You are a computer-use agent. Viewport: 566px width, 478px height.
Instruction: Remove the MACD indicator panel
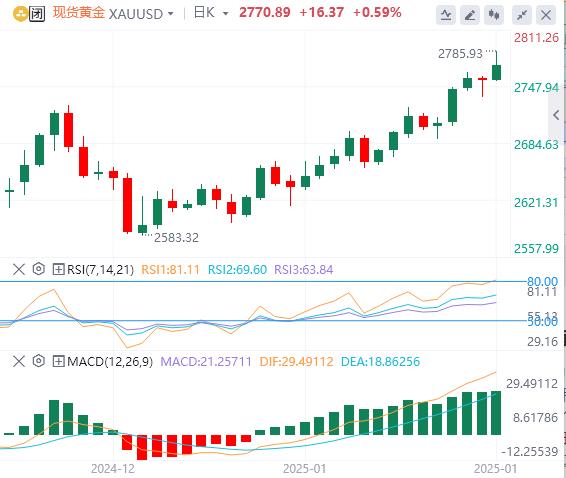(19, 361)
